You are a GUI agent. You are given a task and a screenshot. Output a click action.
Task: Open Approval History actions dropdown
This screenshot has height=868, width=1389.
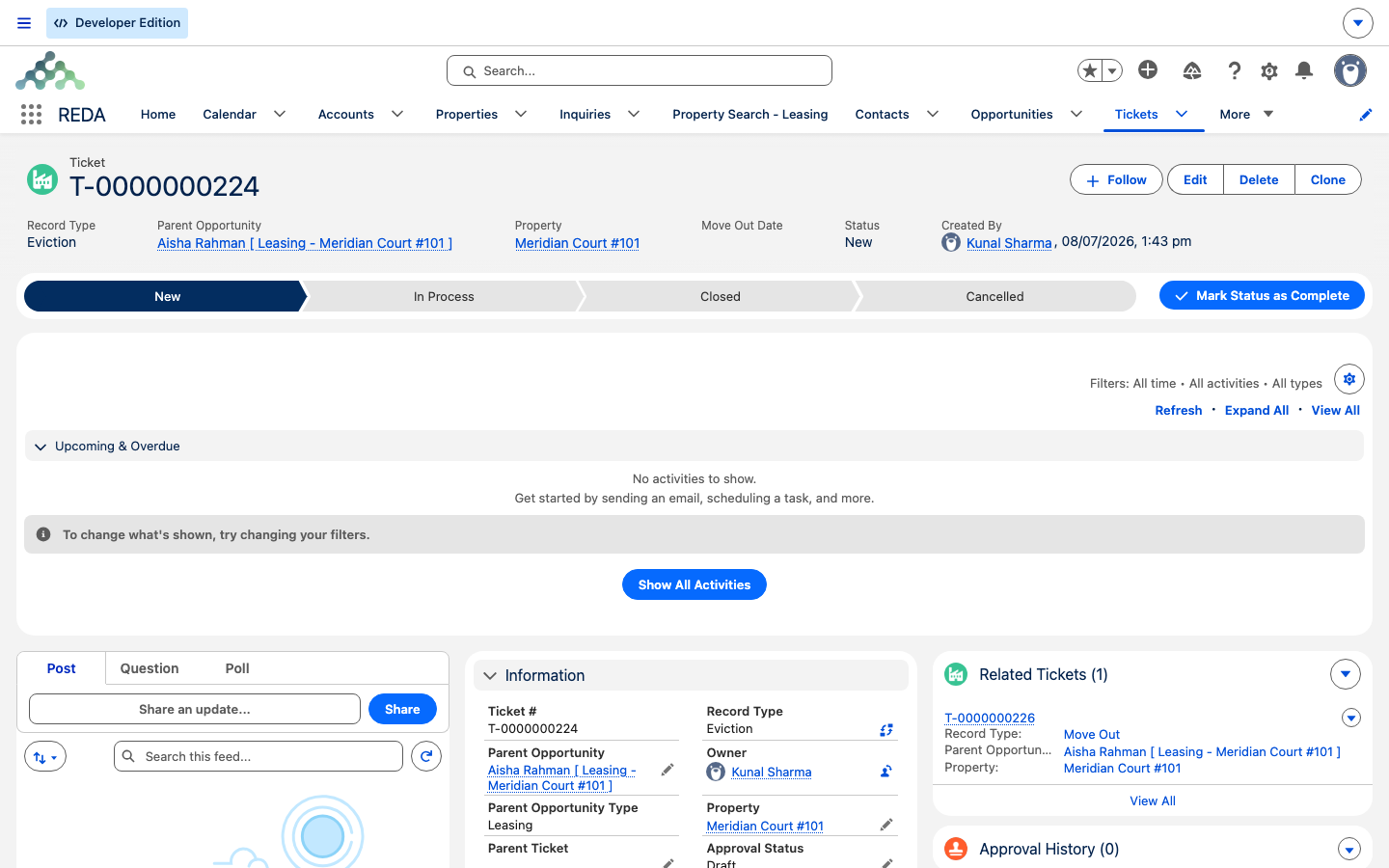(x=1349, y=850)
